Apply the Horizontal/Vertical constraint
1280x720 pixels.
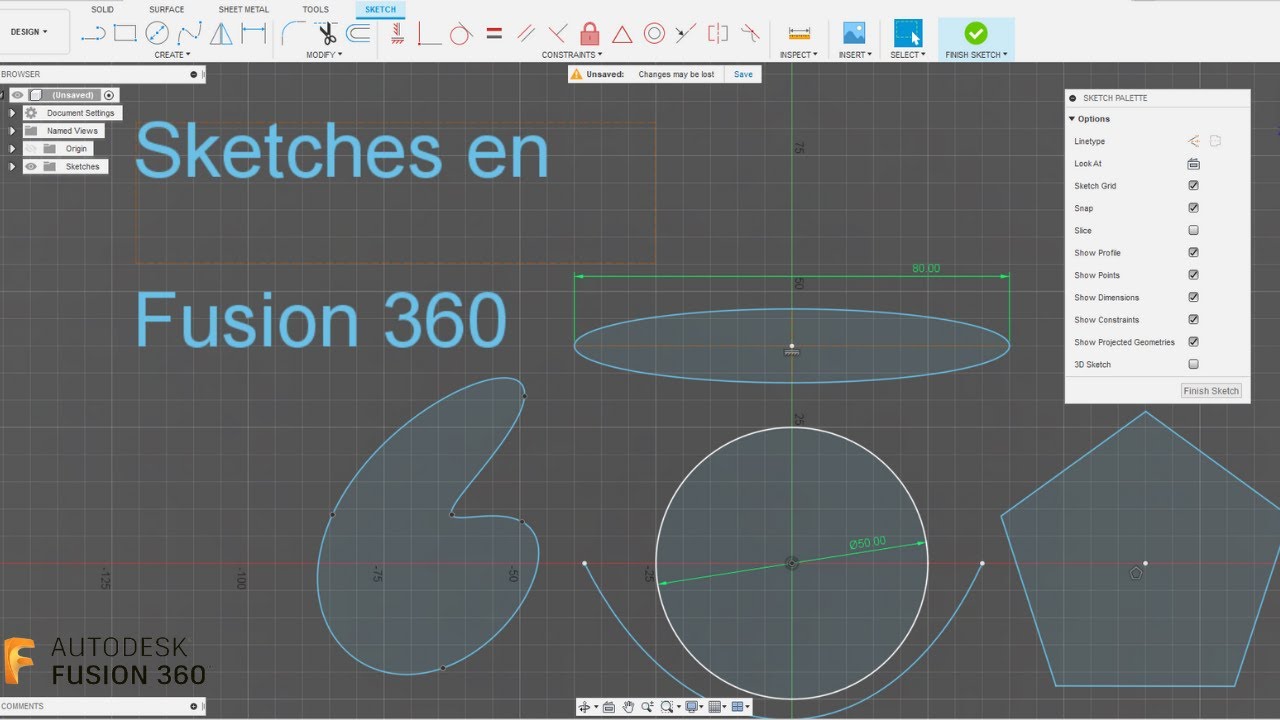tap(397, 33)
